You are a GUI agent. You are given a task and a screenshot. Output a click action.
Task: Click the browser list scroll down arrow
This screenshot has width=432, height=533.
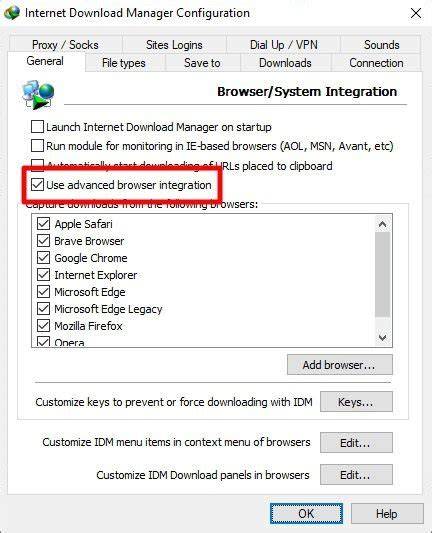(x=383, y=338)
